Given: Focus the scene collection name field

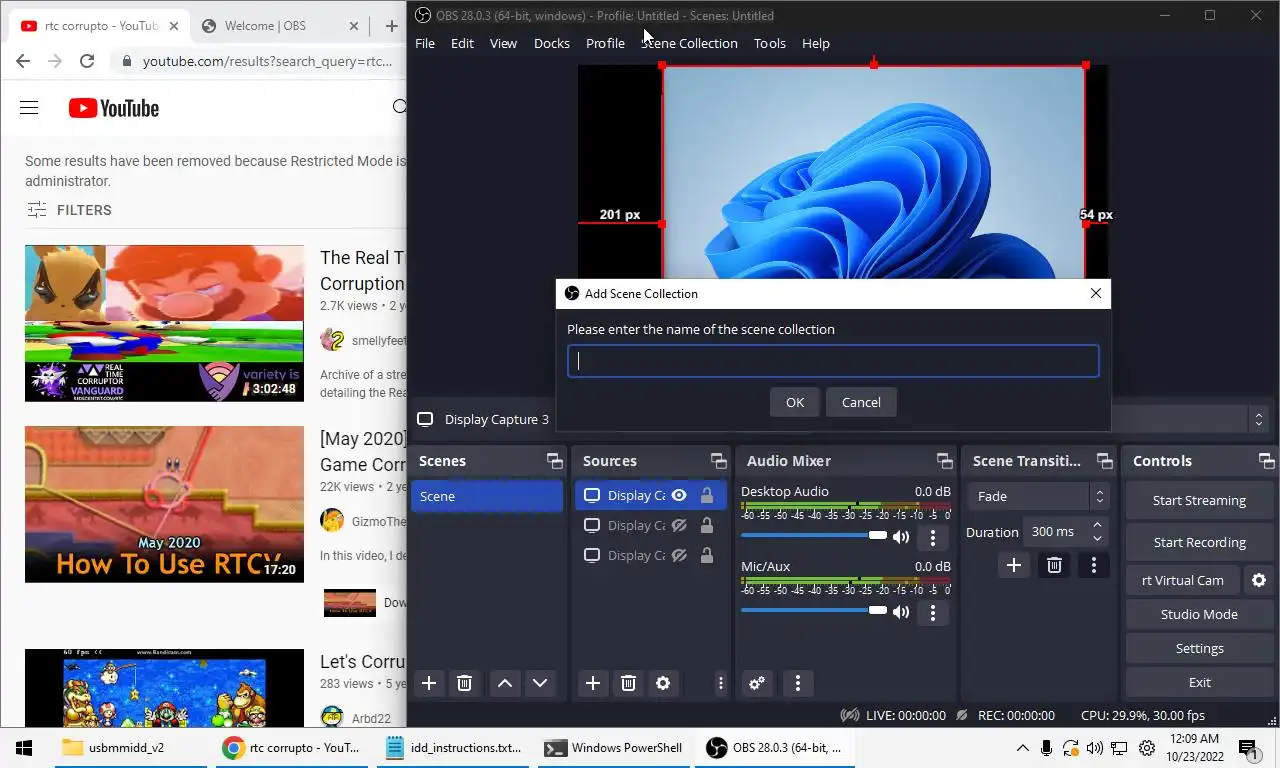Looking at the screenshot, I should click(x=833, y=361).
